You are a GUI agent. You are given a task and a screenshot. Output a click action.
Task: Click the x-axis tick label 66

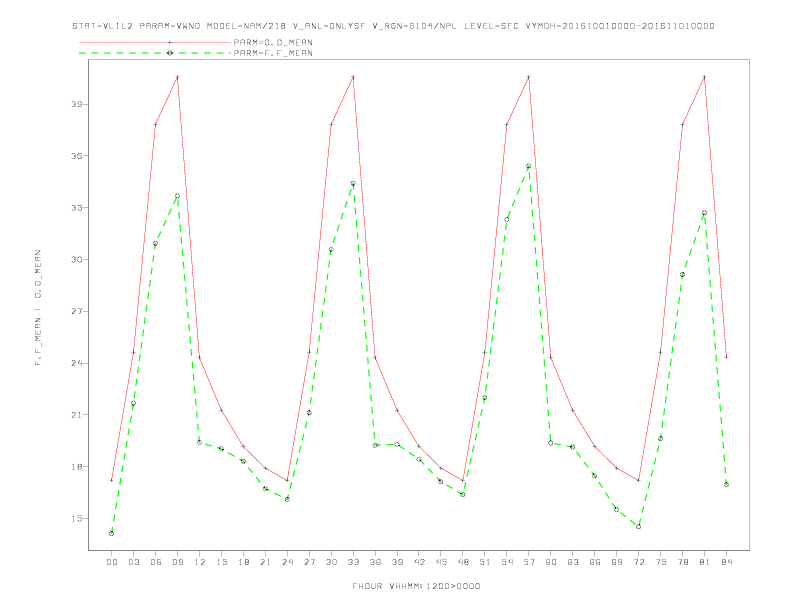pos(595,562)
